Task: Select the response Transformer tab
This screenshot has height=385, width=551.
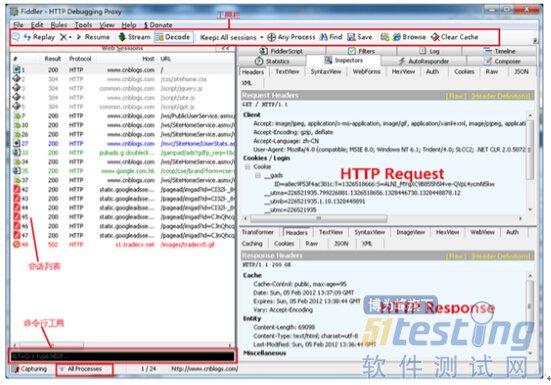Action: tap(258, 232)
